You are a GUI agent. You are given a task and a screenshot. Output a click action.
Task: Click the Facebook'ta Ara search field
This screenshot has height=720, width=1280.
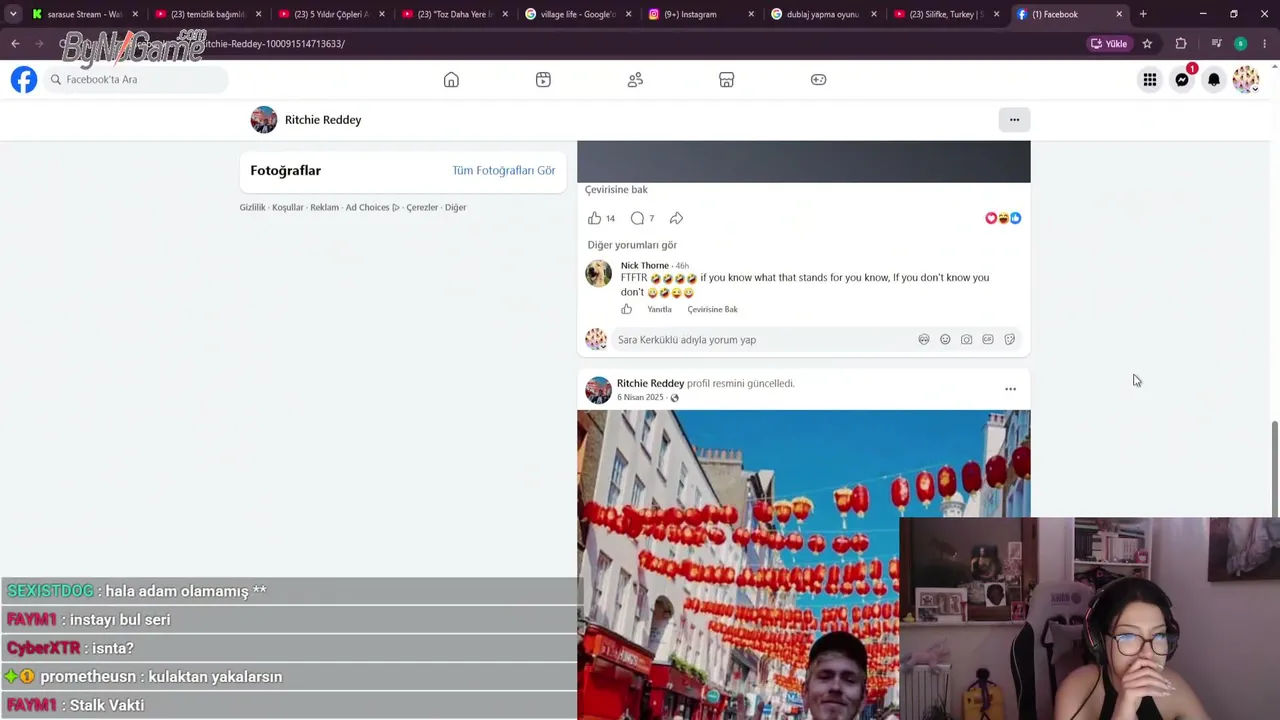pyautogui.click(x=135, y=80)
